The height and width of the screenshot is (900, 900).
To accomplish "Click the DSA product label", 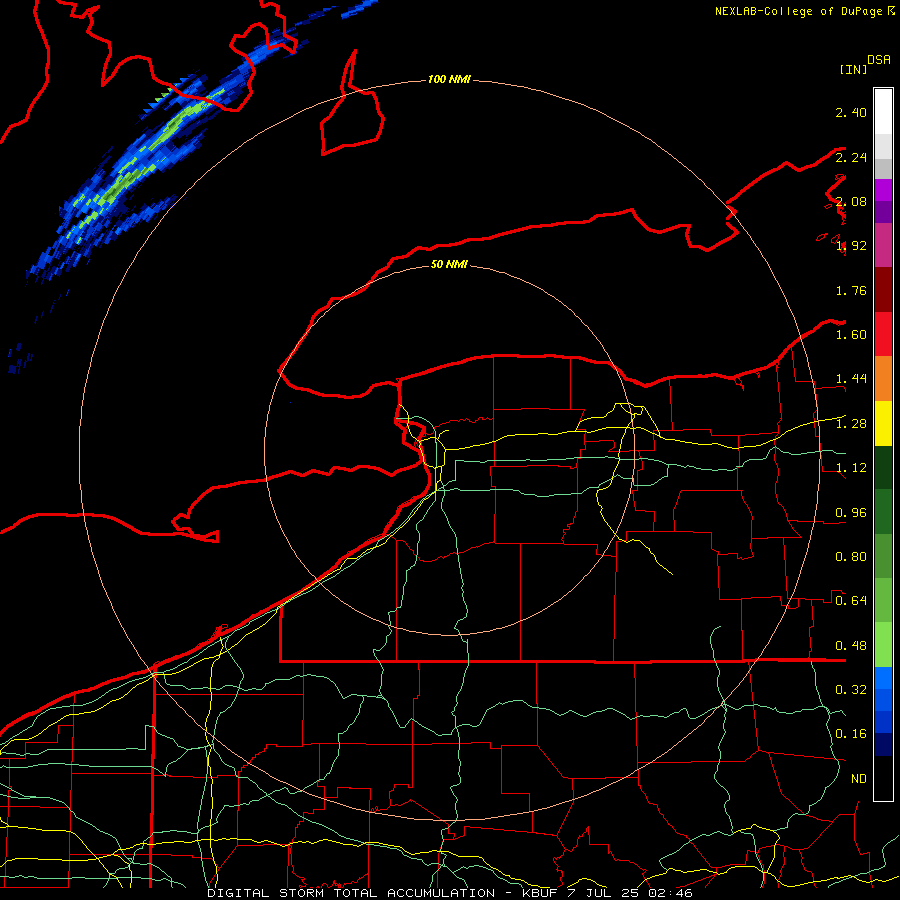I will tap(879, 59).
